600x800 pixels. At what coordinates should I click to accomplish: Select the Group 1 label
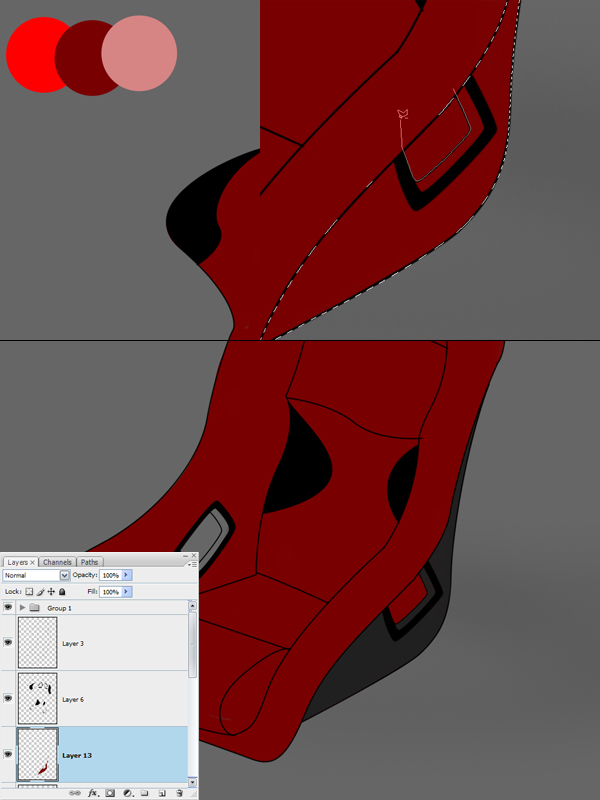pyautogui.click(x=59, y=608)
